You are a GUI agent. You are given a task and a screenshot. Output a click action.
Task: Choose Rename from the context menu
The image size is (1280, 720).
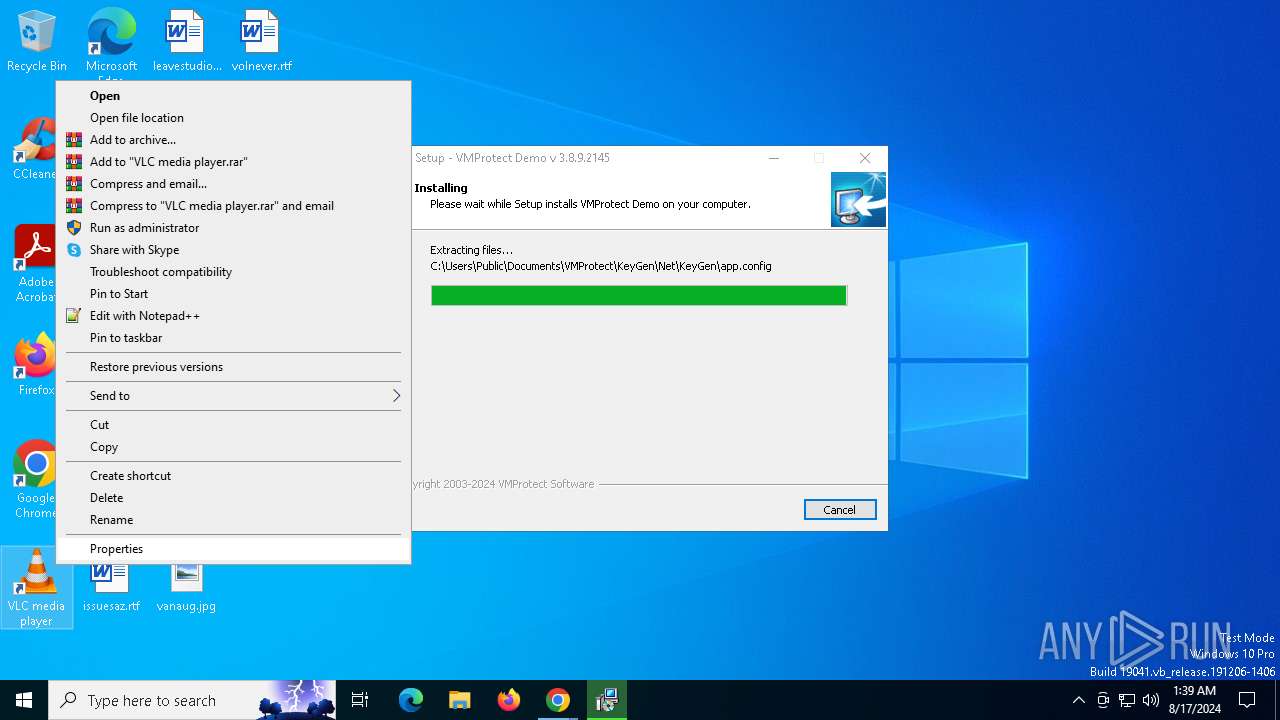click(x=233, y=520)
